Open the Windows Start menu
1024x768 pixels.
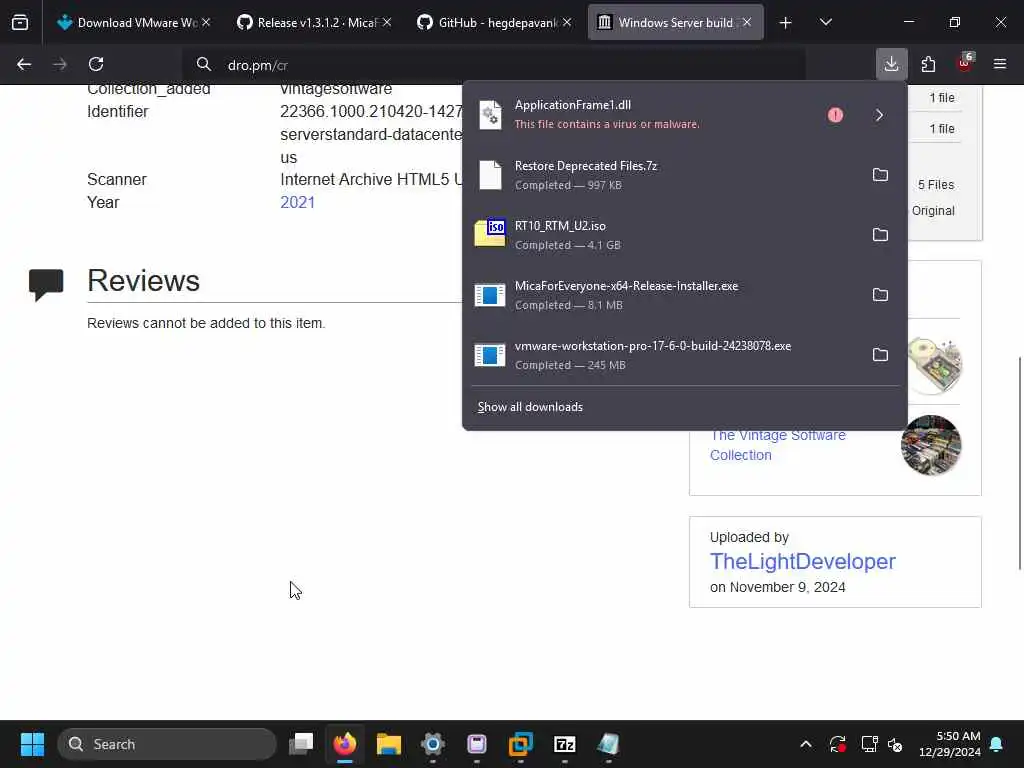tap(32, 744)
